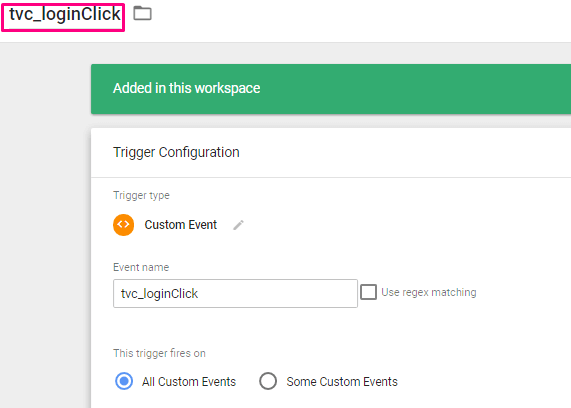The height and width of the screenshot is (408, 571).
Task: Click the orange Custom Event code icon
Action: tap(123, 225)
